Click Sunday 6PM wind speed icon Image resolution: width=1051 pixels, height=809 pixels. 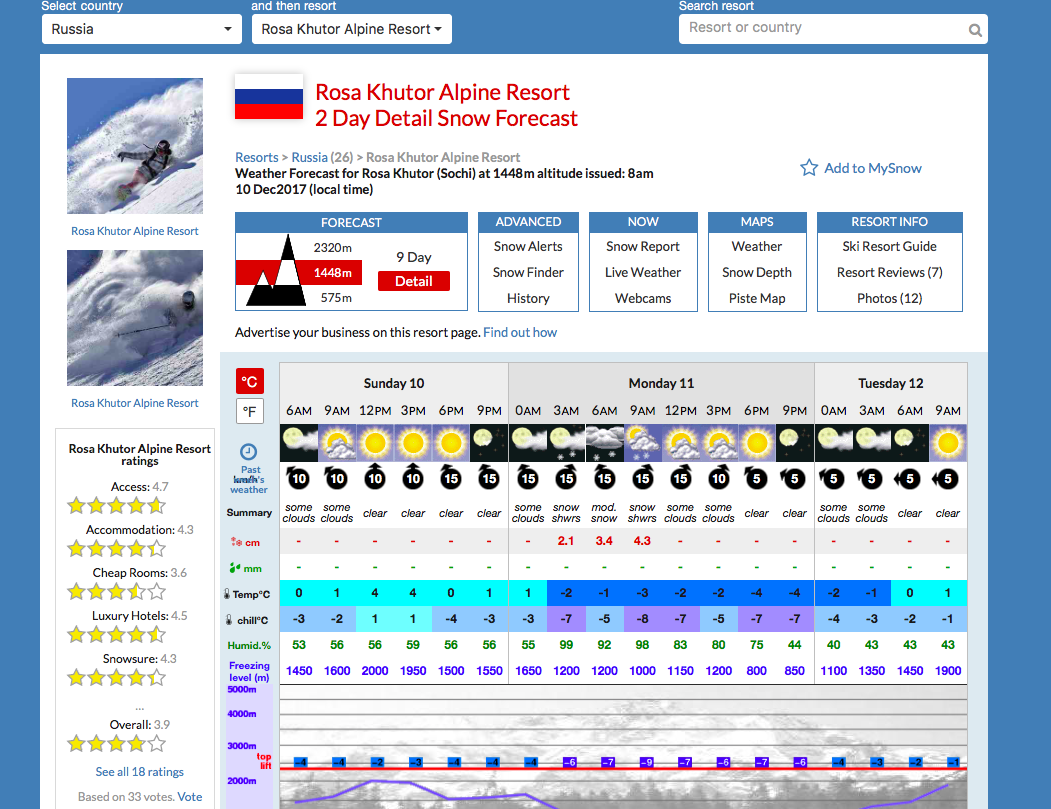coord(451,477)
